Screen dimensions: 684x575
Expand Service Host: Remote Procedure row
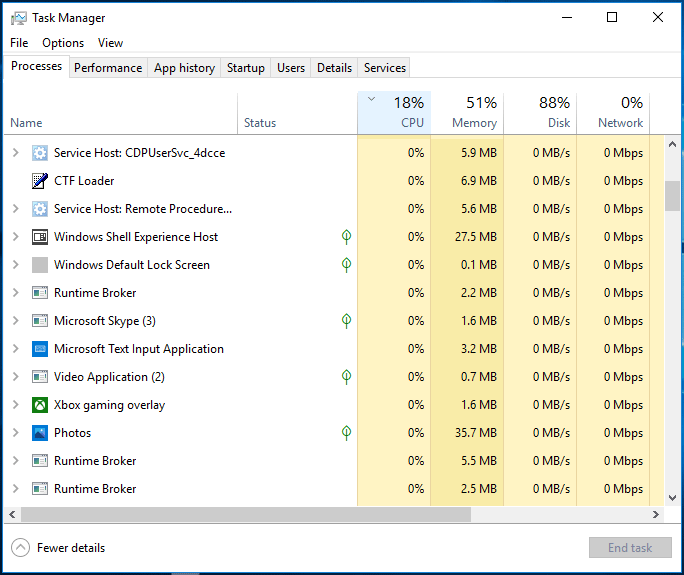click(x=16, y=209)
